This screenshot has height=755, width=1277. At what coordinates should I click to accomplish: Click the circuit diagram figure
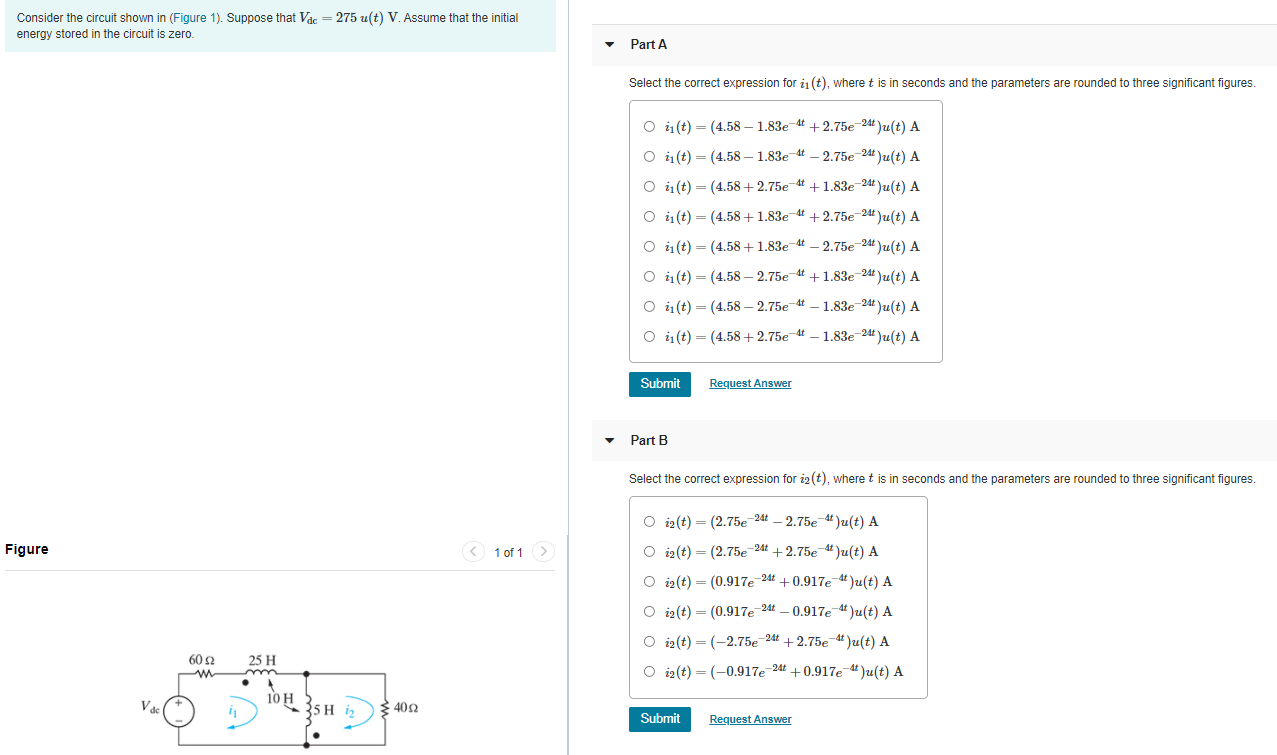click(x=282, y=699)
